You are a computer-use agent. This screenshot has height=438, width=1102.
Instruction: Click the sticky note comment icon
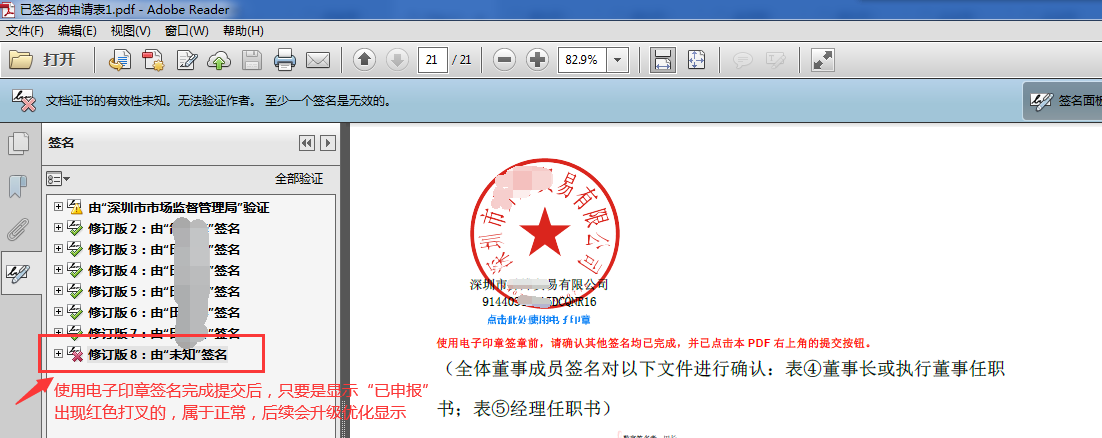(x=742, y=60)
